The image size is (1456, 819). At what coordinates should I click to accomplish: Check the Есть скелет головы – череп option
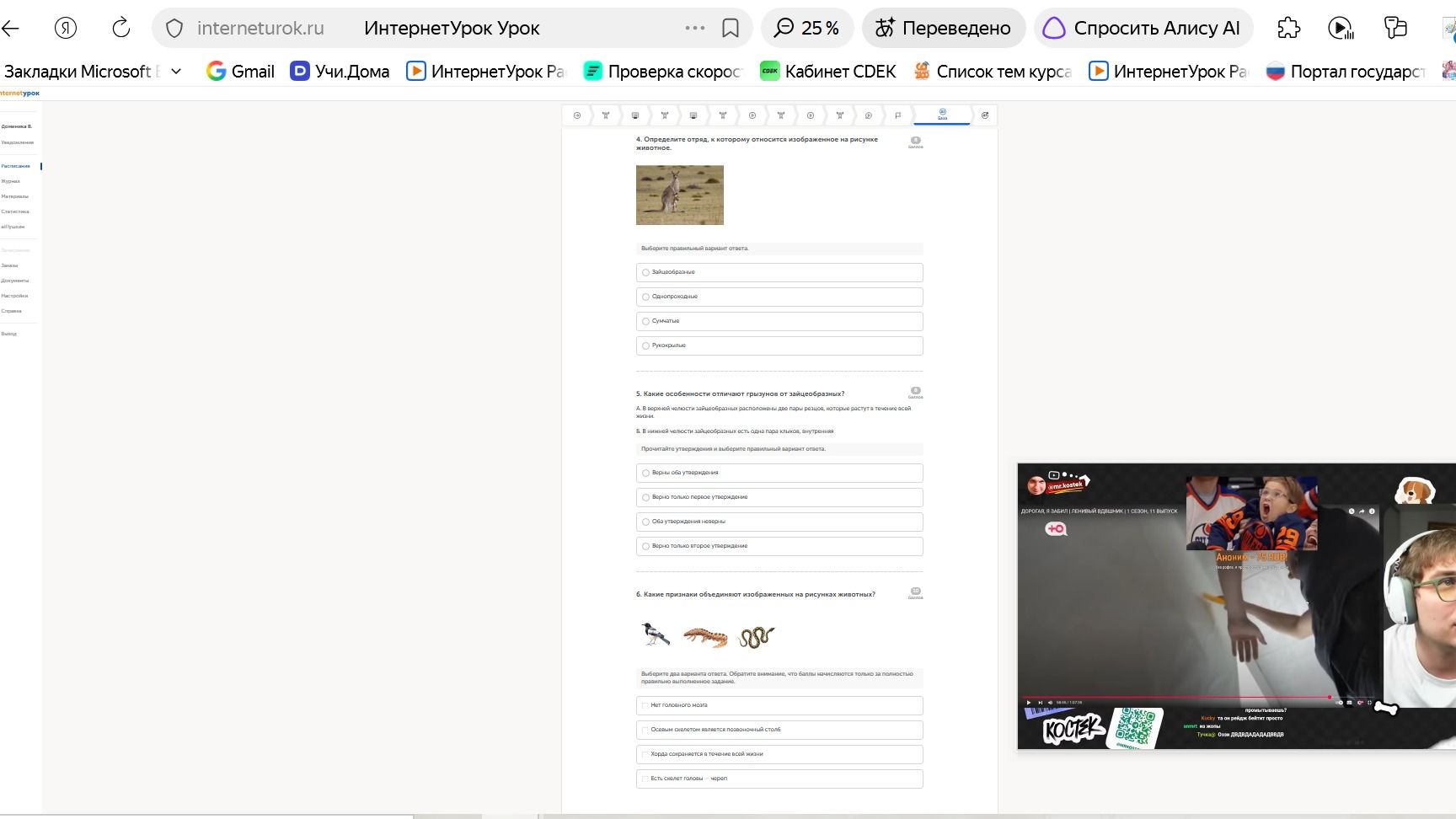point(779,779)
